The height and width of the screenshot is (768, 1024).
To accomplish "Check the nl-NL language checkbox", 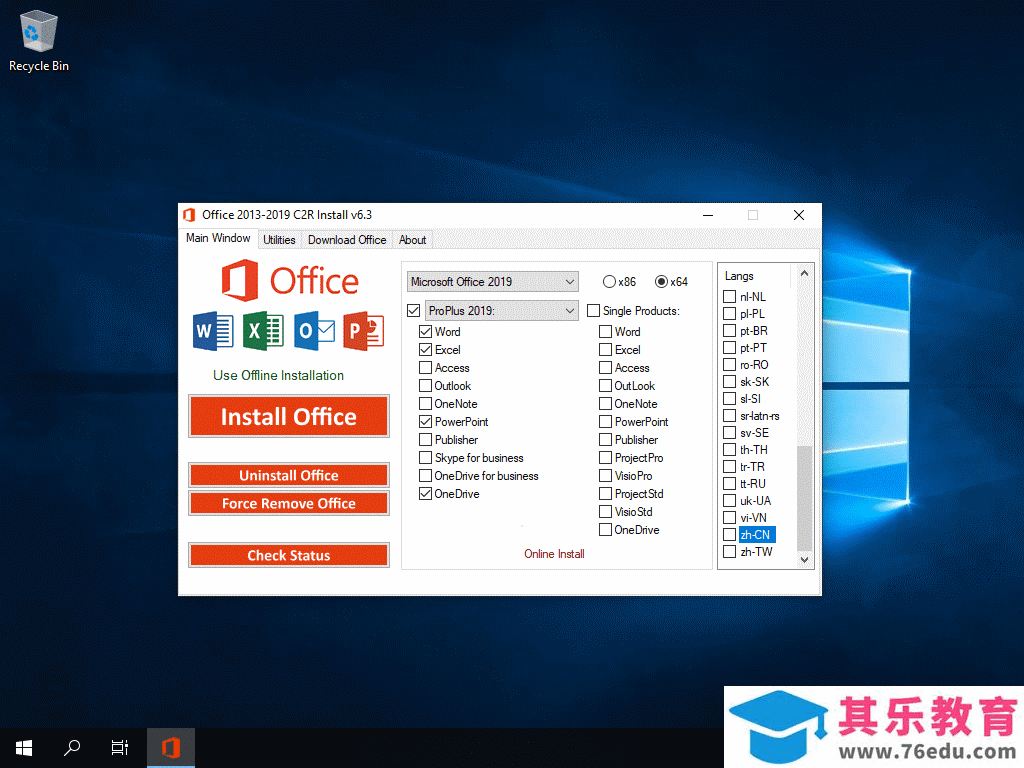I will 729,296.
